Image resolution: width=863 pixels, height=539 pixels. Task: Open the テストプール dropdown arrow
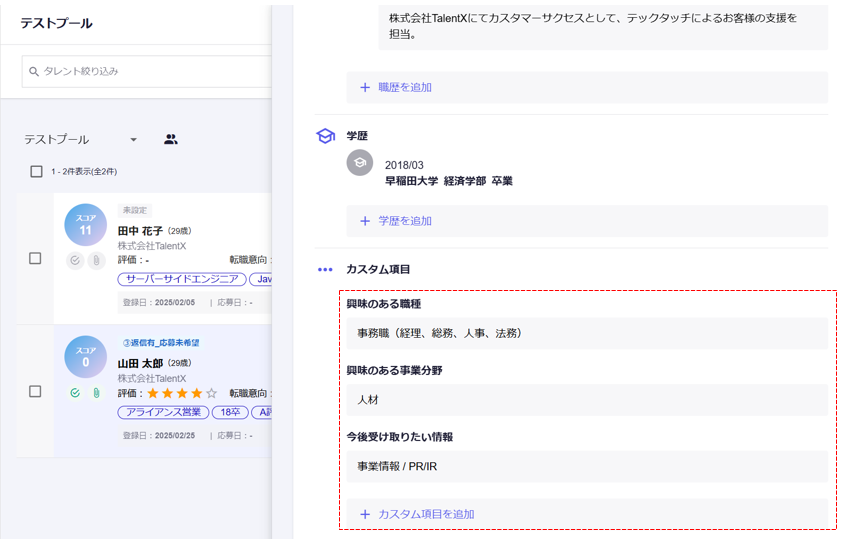pos(134,140)
